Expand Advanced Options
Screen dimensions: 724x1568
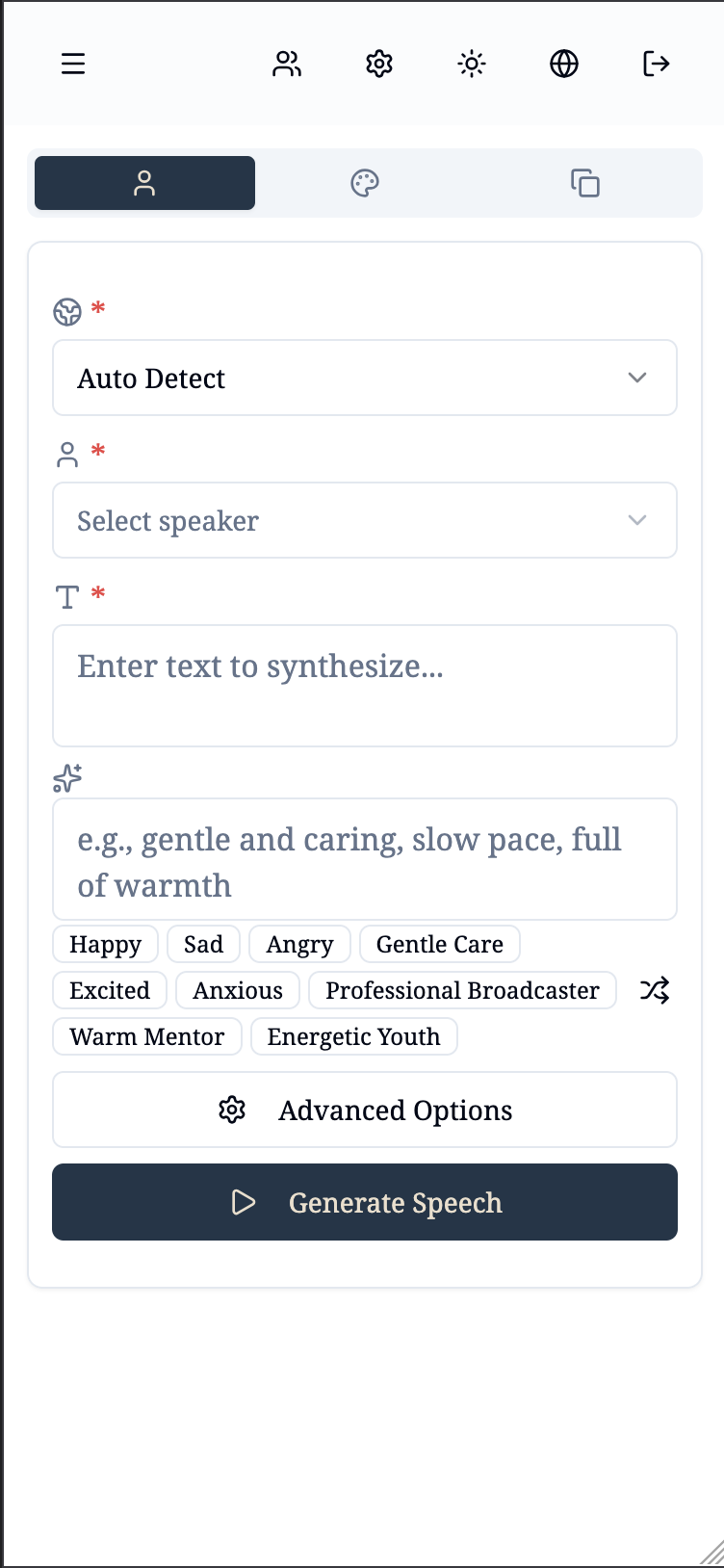pos(365,1111)
